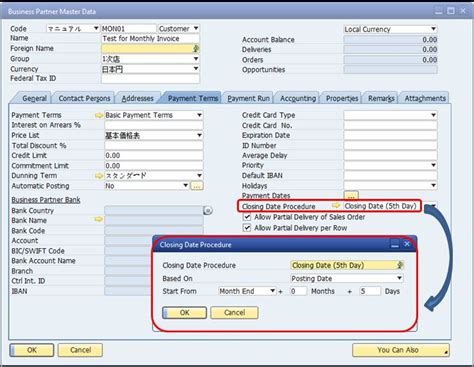474x367 pixels.
Task: Click the Expiration Date field
Action: 390,135
